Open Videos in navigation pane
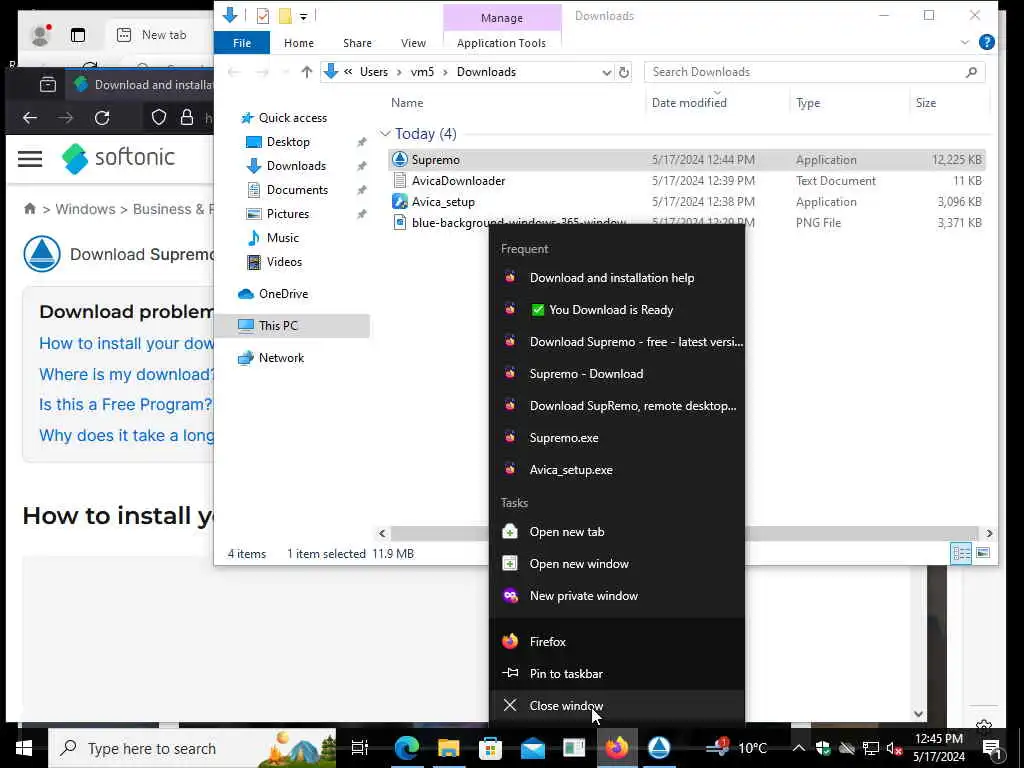The width and height of the screenshot is (1024, 768). click(284, 262)
